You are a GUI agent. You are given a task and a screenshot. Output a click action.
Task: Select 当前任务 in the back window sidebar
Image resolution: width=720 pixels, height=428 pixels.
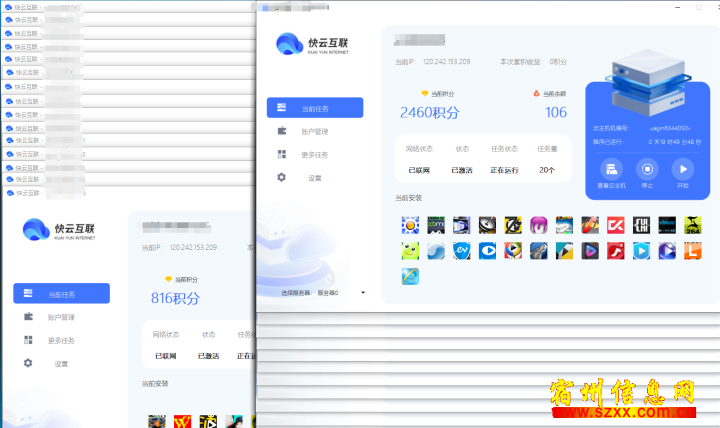pos(62,293)
